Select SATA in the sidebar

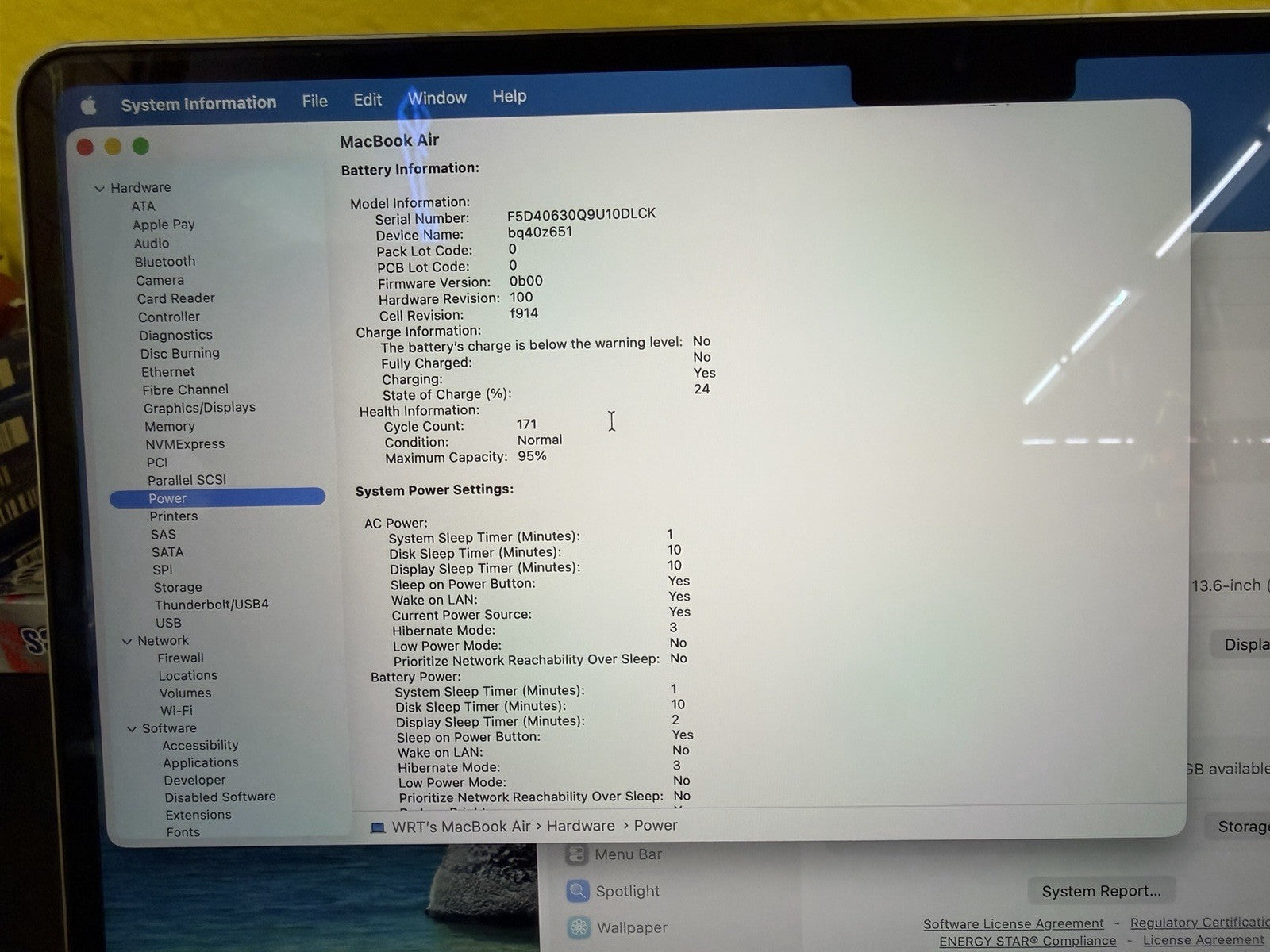167,552
